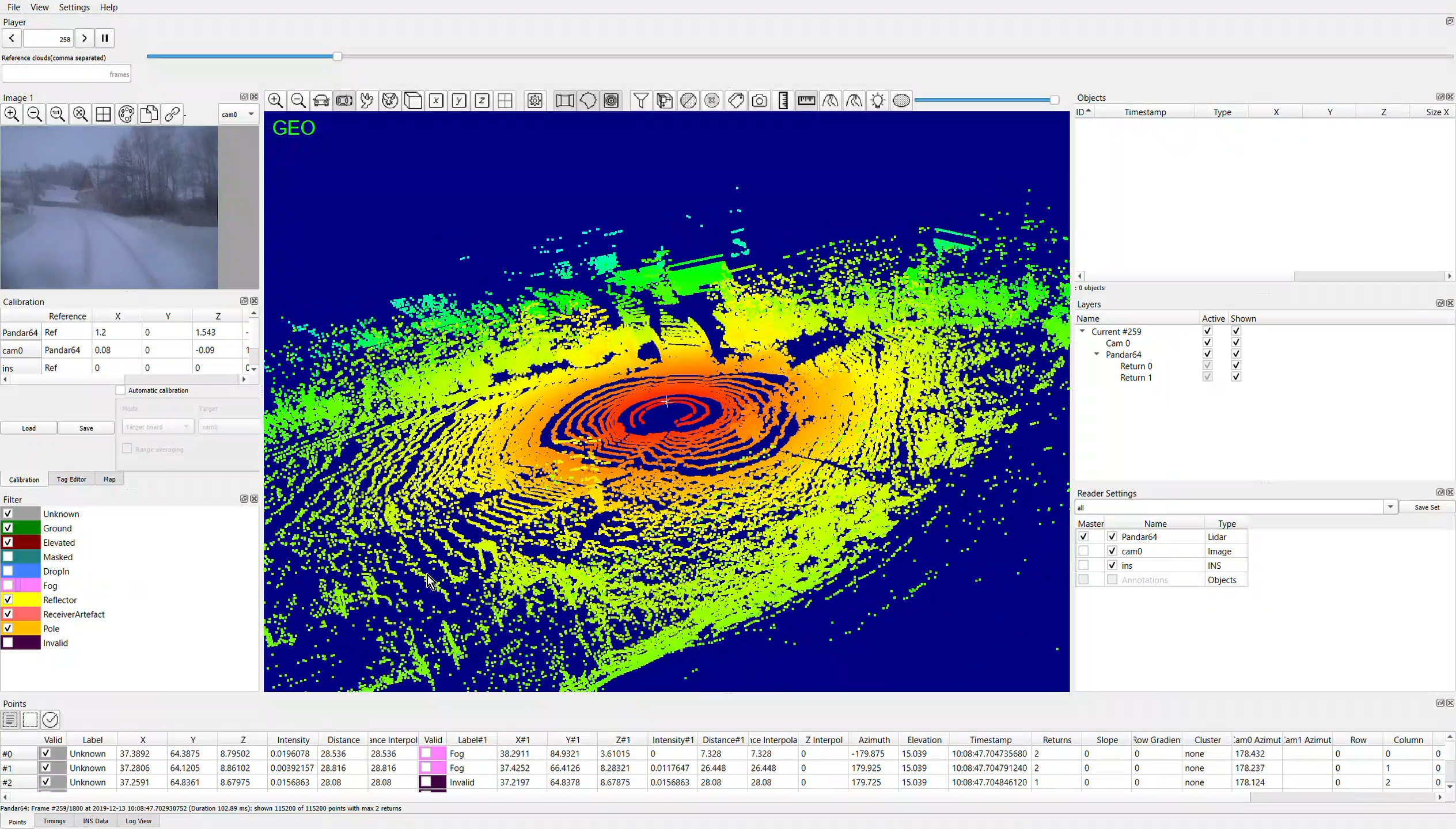Open the File menu
The height and width of the screenshot is (829, 1456).
click(x=14, y=7)
